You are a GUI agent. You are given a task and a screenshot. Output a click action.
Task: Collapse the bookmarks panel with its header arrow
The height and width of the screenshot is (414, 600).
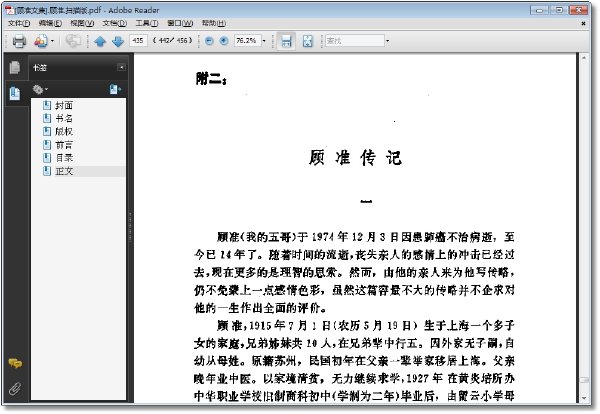point(121,67)
